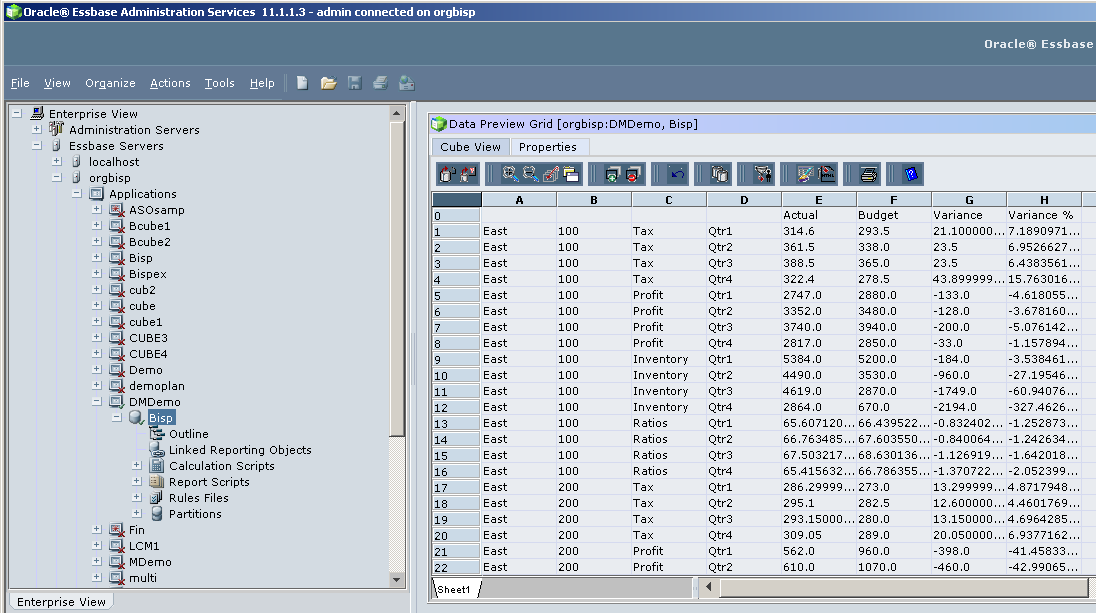Expand the Partitions node
The image size is (1096, 613).
[x=137, y=514]
